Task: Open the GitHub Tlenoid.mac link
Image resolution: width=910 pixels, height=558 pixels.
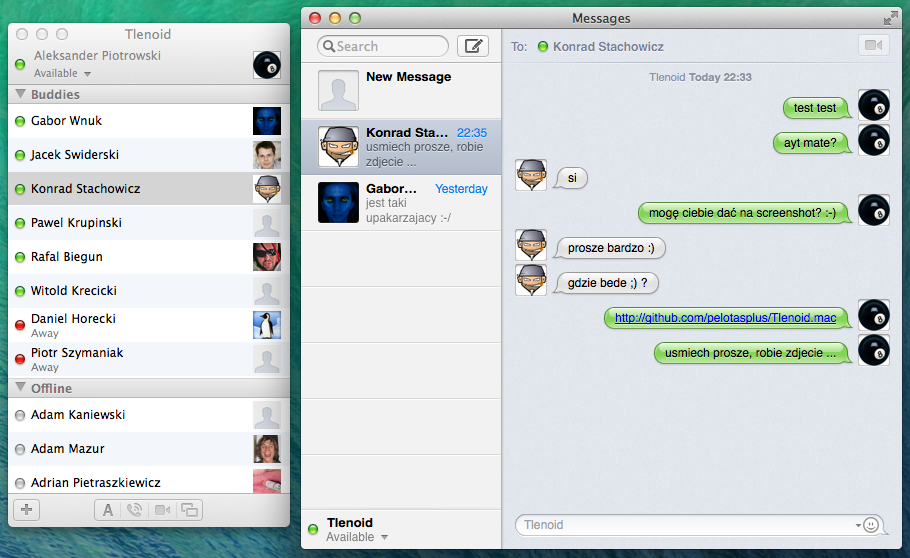Action: pos(725,318)
